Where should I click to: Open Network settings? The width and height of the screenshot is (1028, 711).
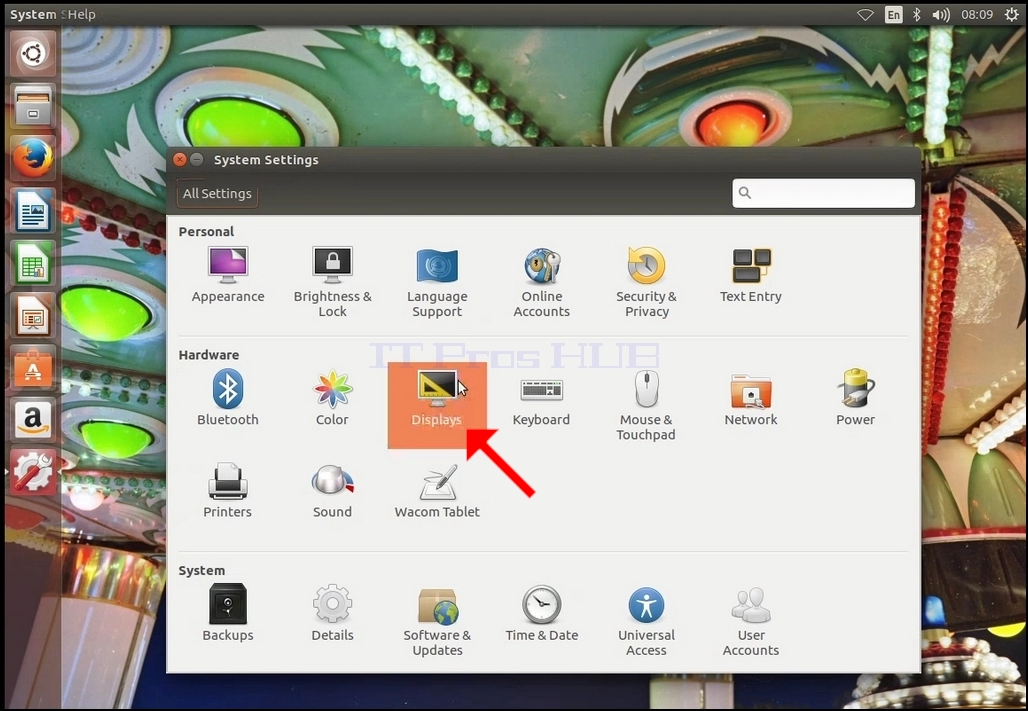pos(751,397)
